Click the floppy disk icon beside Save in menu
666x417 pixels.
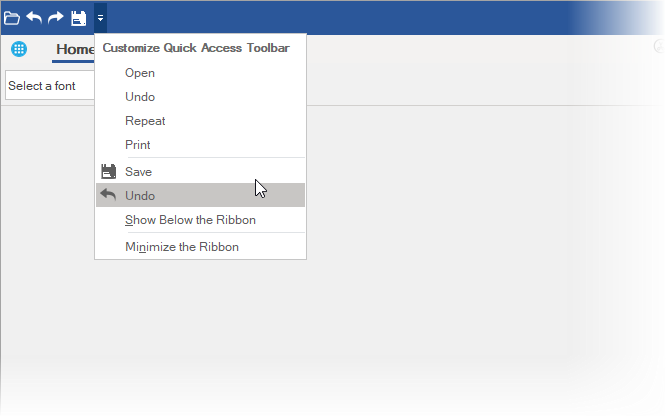point(109,172)
